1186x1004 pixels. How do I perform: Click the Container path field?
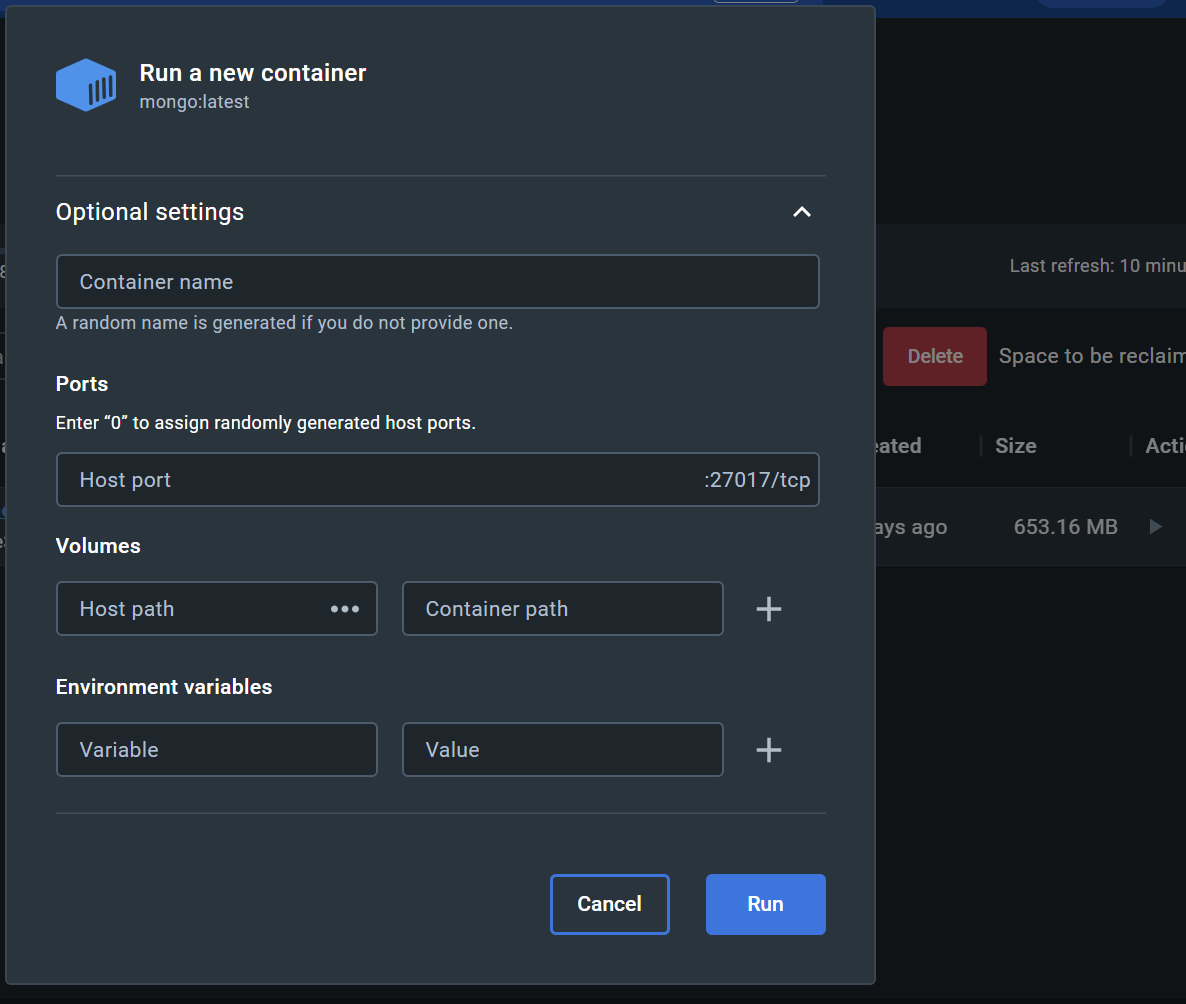click(562, 608)
